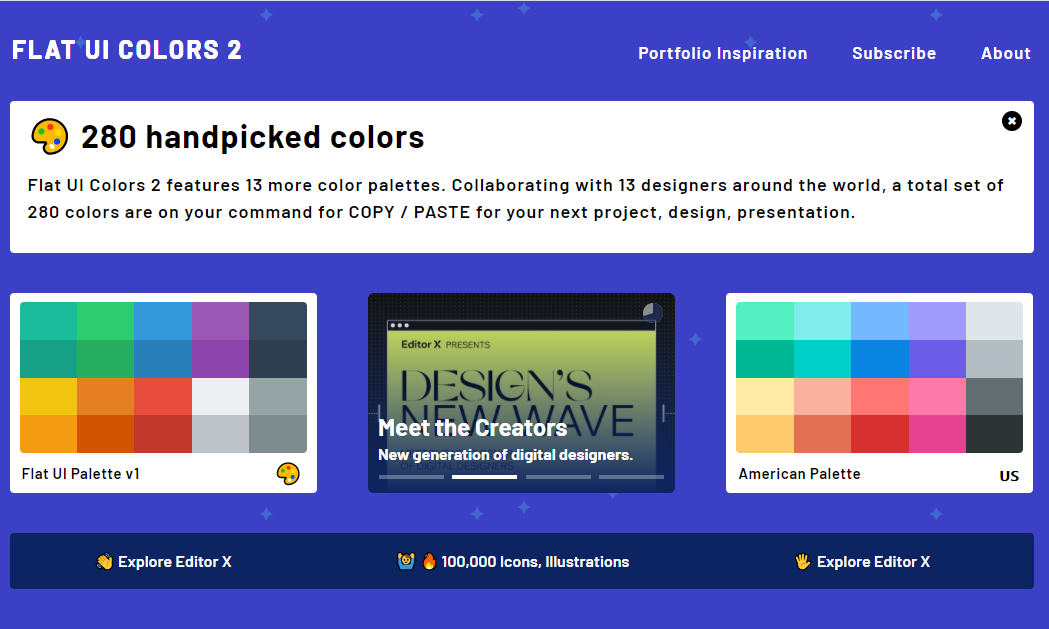Image resolution: width=1049 pixels, height=629 pixels.
Task: Click the waving hand icon beside the left Explore Editor X
Action: tap(104, 562)
